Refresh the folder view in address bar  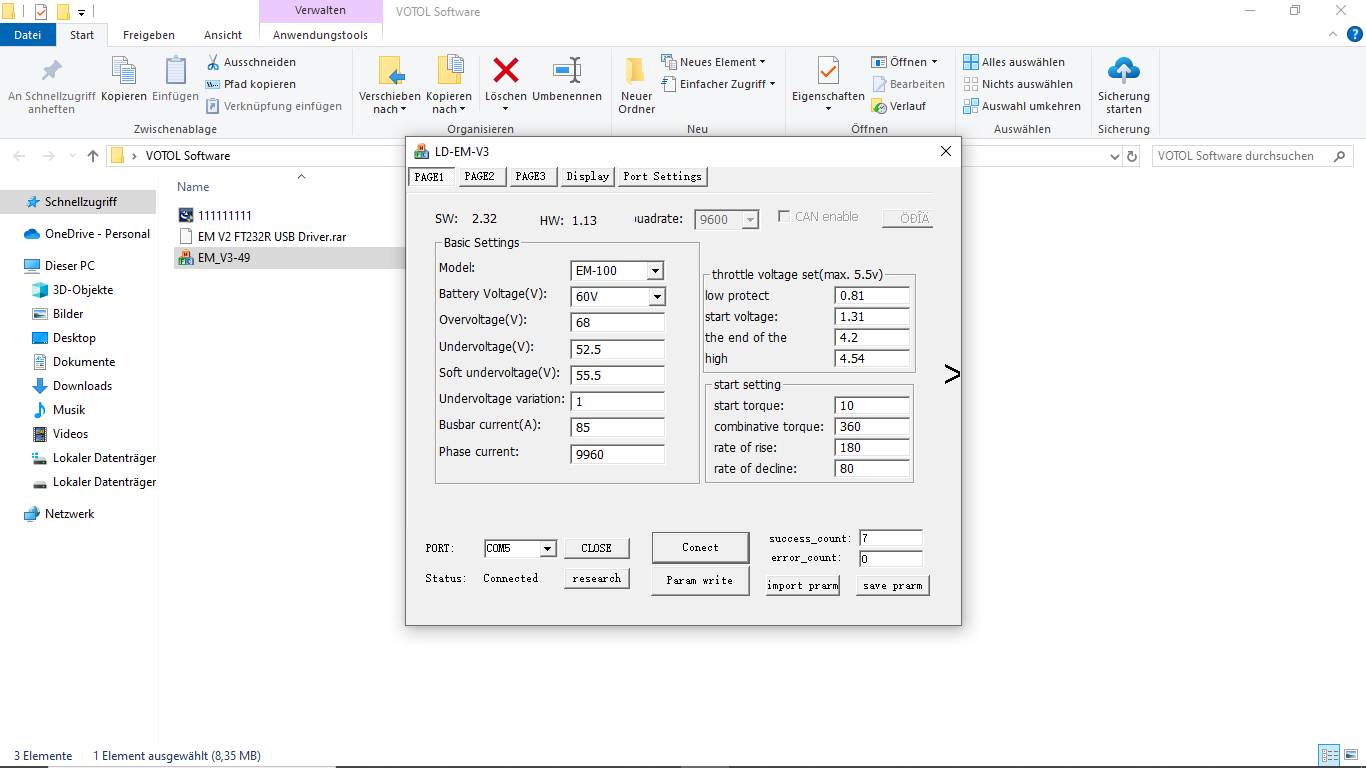(1132, 156)
